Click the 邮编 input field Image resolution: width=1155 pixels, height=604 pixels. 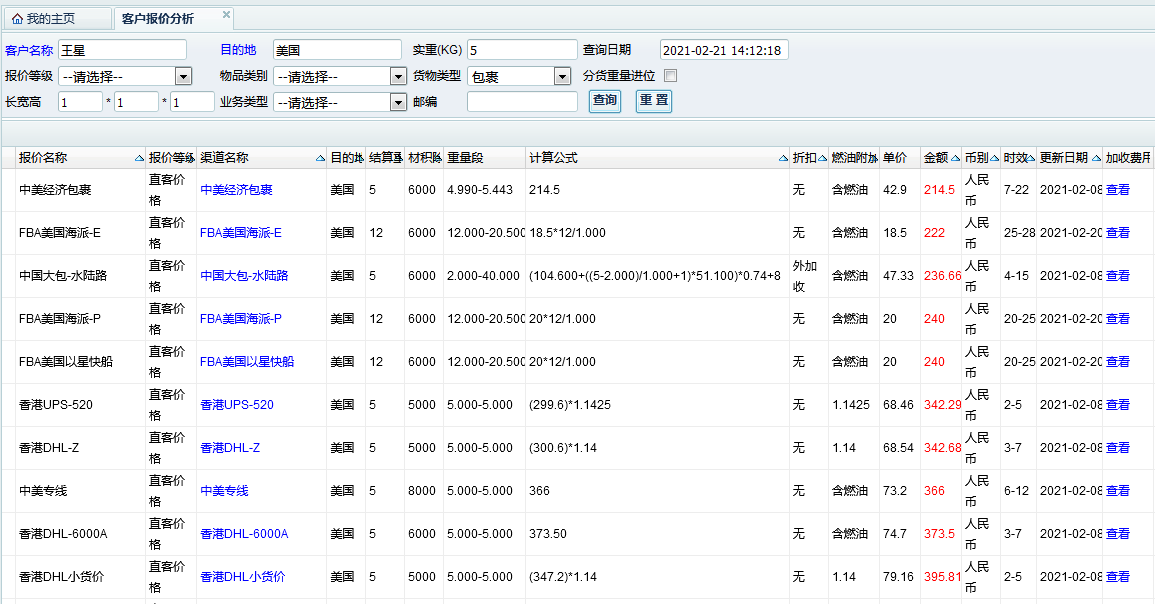tap(522, 102)
